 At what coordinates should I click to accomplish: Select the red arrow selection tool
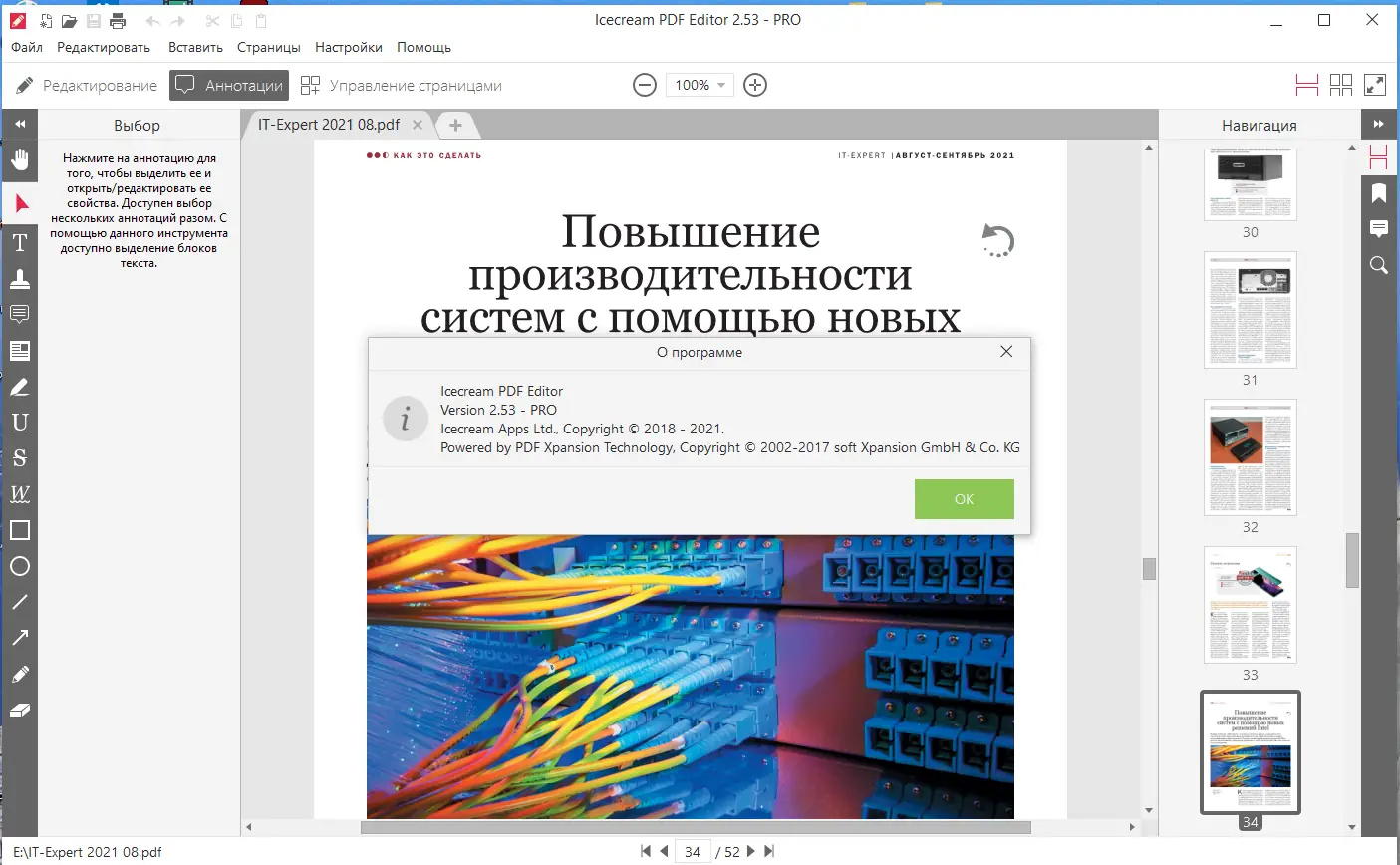coord(20,204)
